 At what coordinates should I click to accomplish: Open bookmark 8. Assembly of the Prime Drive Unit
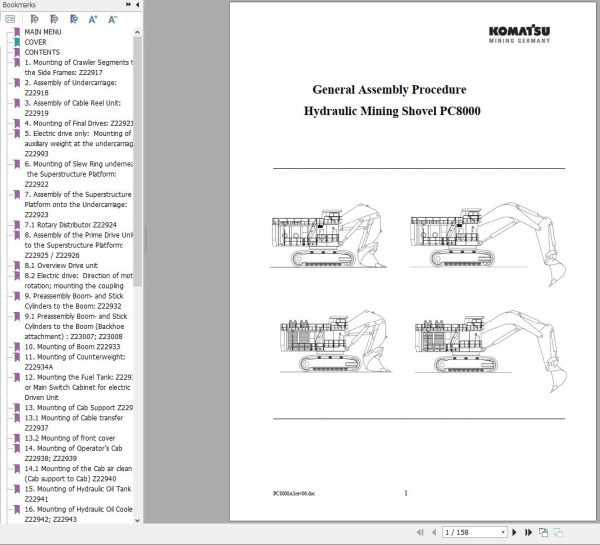(78, 245)
